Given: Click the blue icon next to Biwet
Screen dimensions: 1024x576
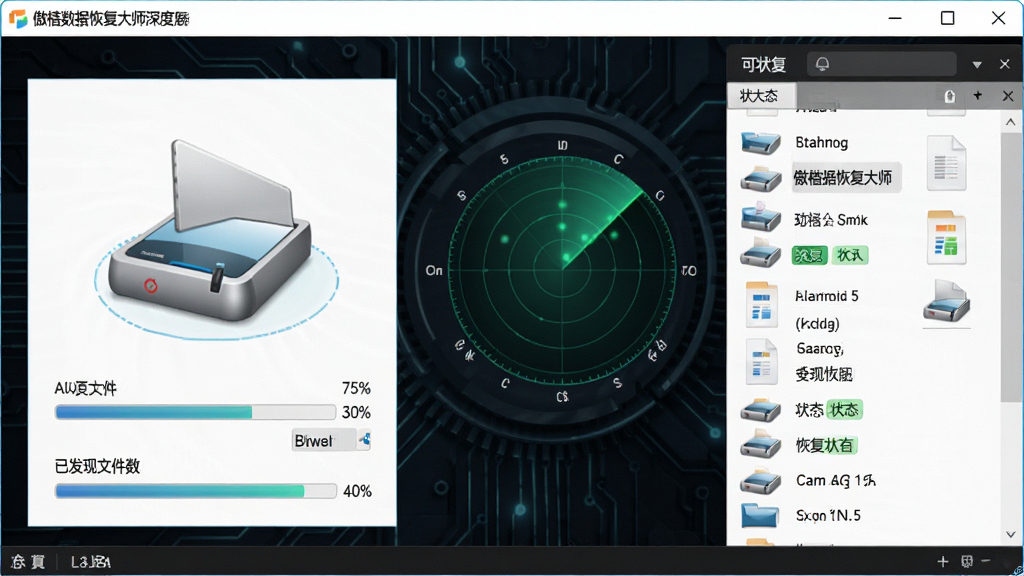Looking at the screenshot, I should click(x=364, y=440).
